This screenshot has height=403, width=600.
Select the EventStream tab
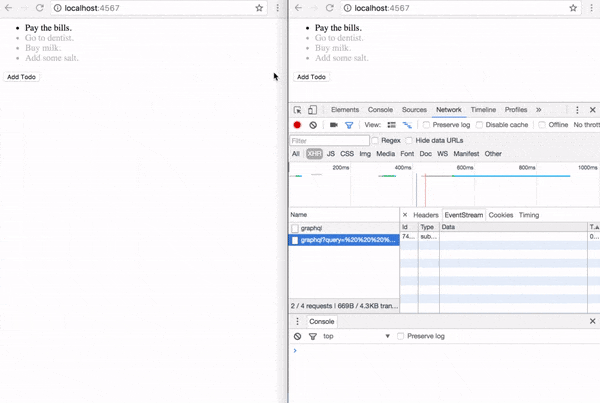[463, 215]
